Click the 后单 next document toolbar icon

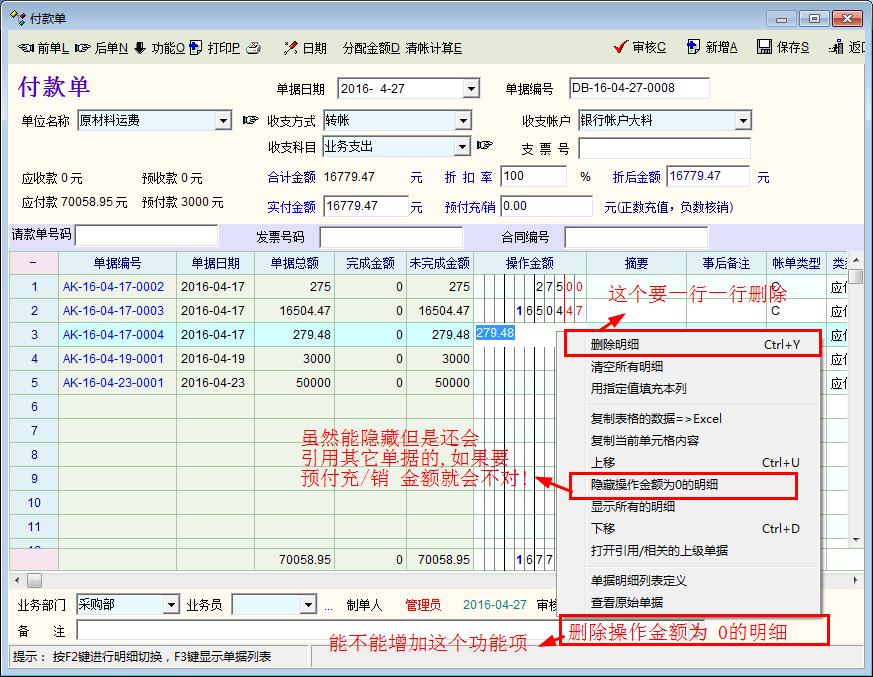click(83, 48)
